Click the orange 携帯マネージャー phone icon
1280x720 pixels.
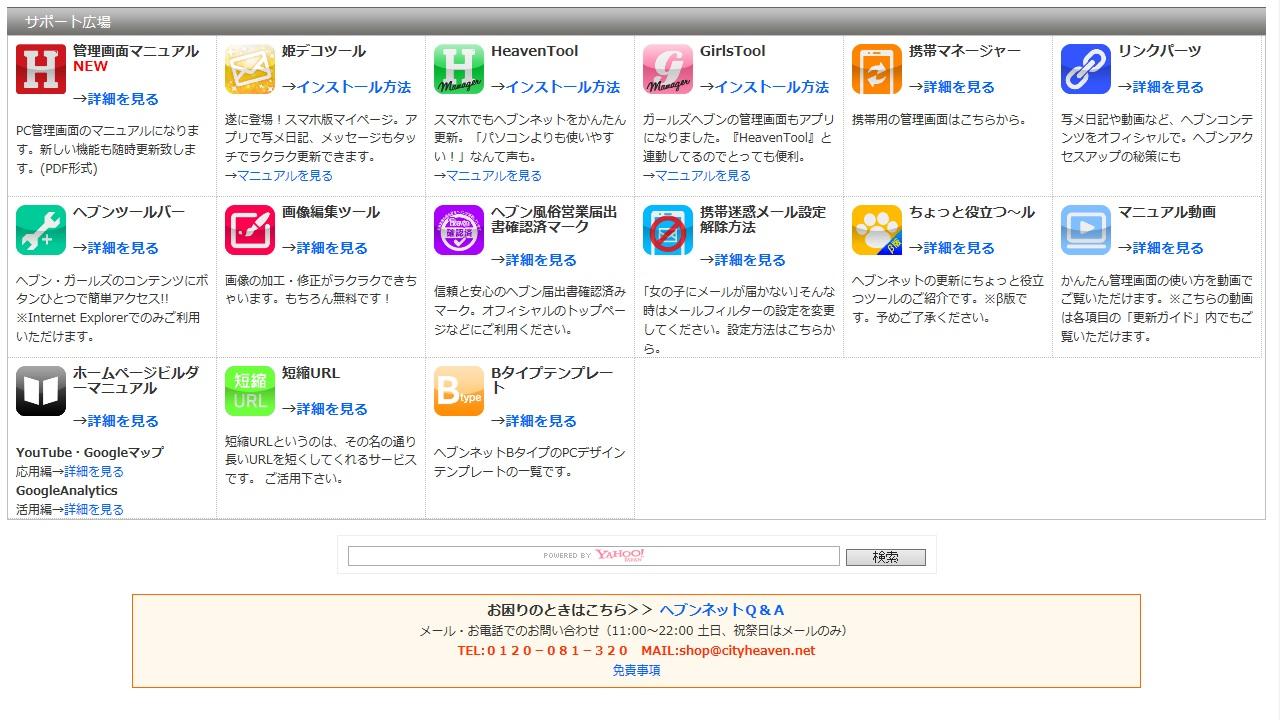877,69
